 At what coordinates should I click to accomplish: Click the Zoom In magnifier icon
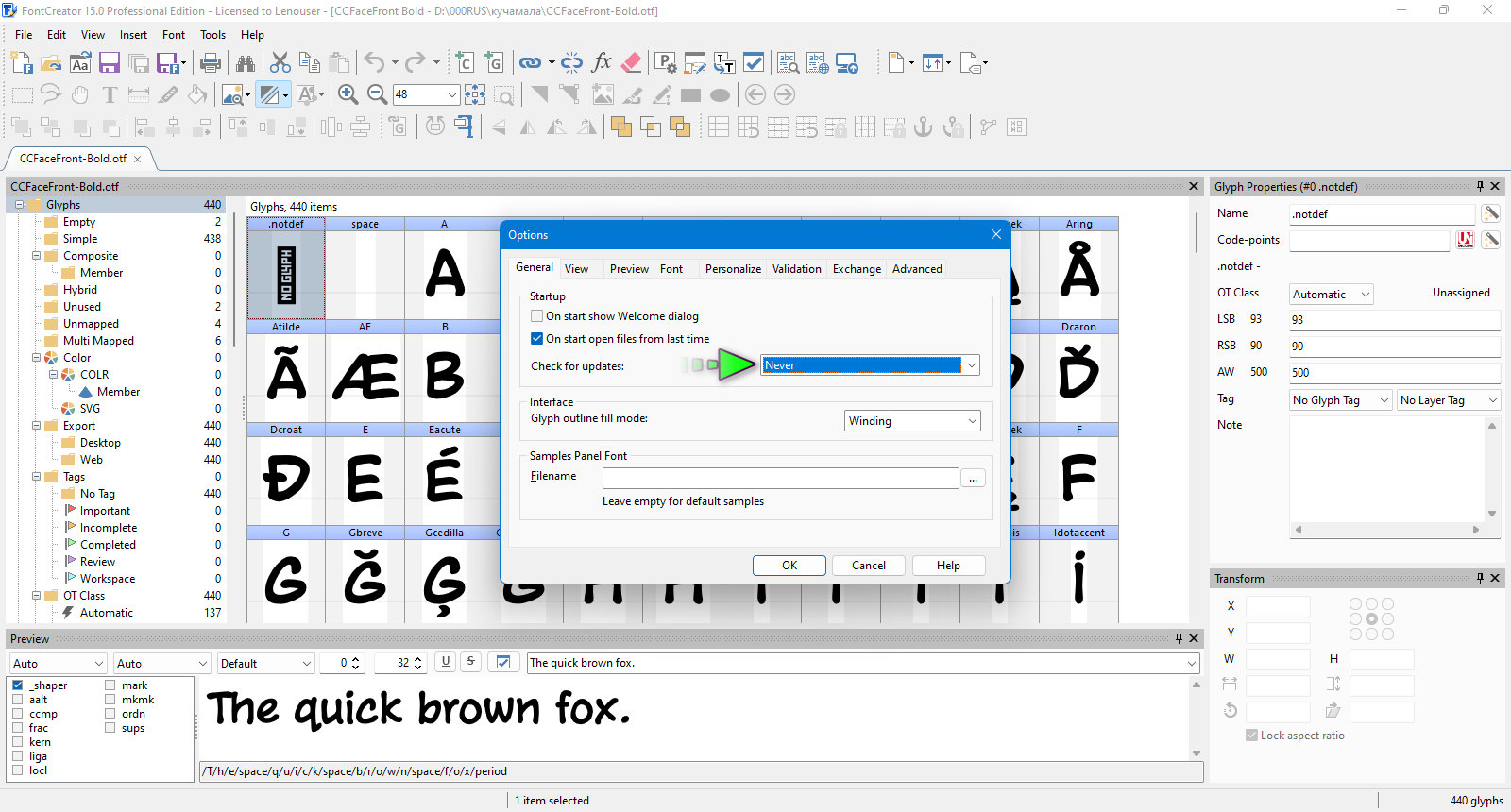coord(348,94)
